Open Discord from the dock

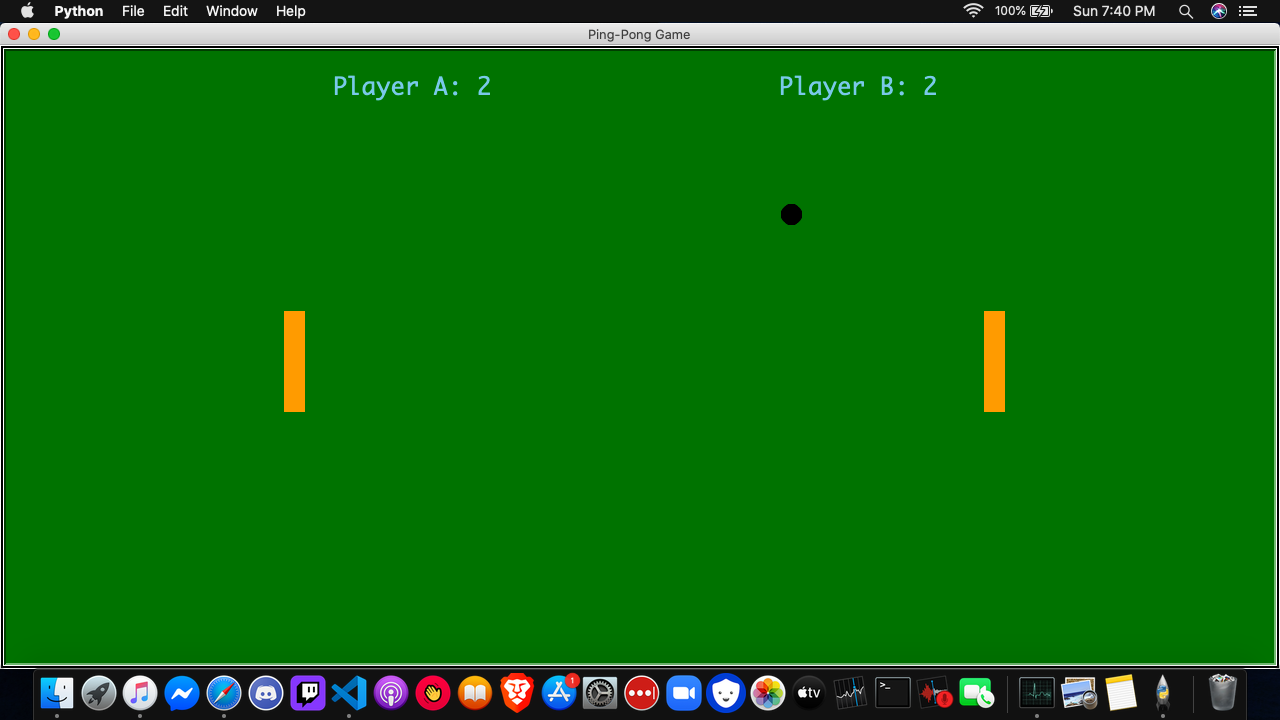(266, 692)
